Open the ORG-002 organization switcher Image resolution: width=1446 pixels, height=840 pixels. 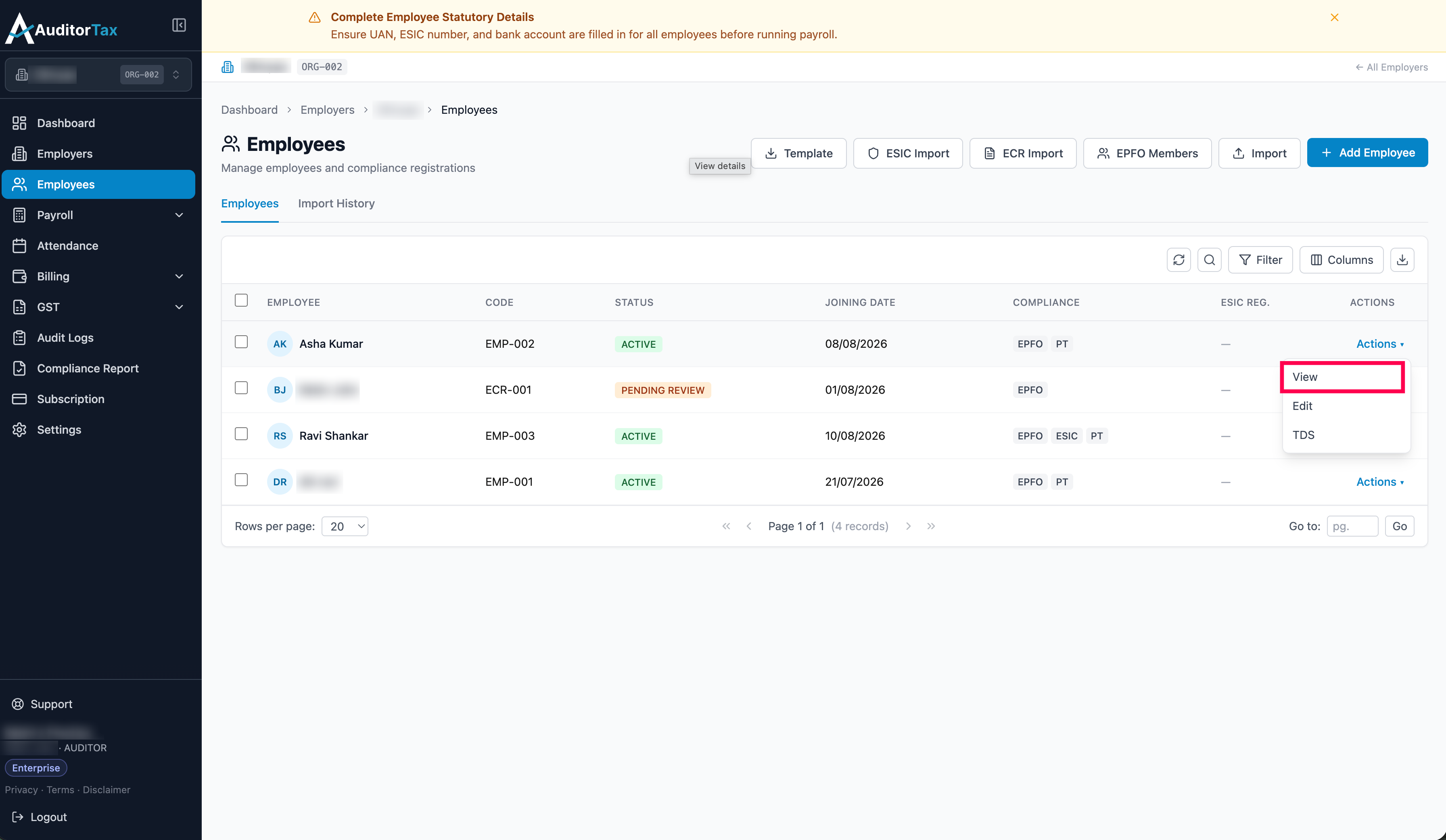(98, 75)
